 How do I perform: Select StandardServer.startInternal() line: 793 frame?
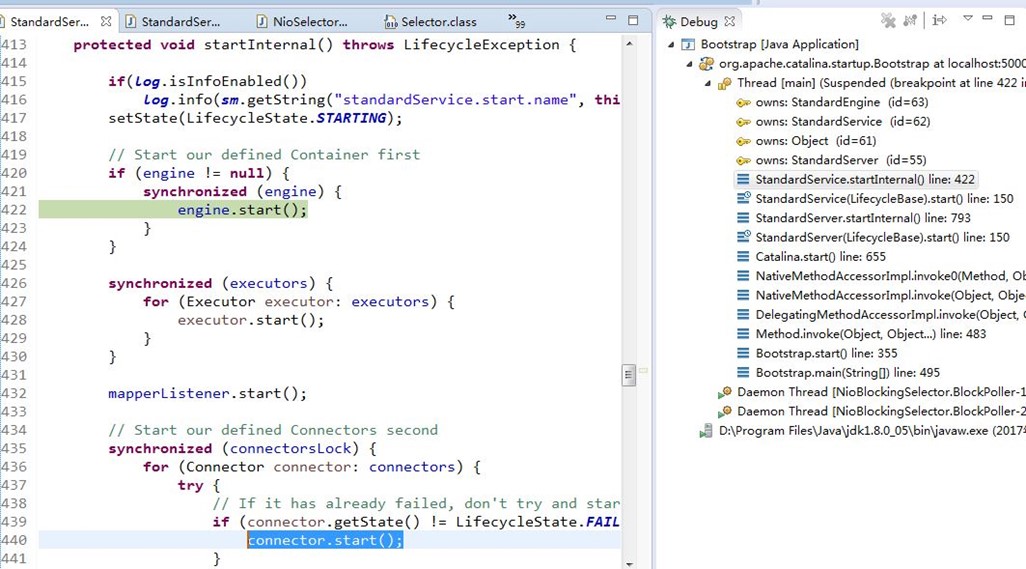pos(863,218)
